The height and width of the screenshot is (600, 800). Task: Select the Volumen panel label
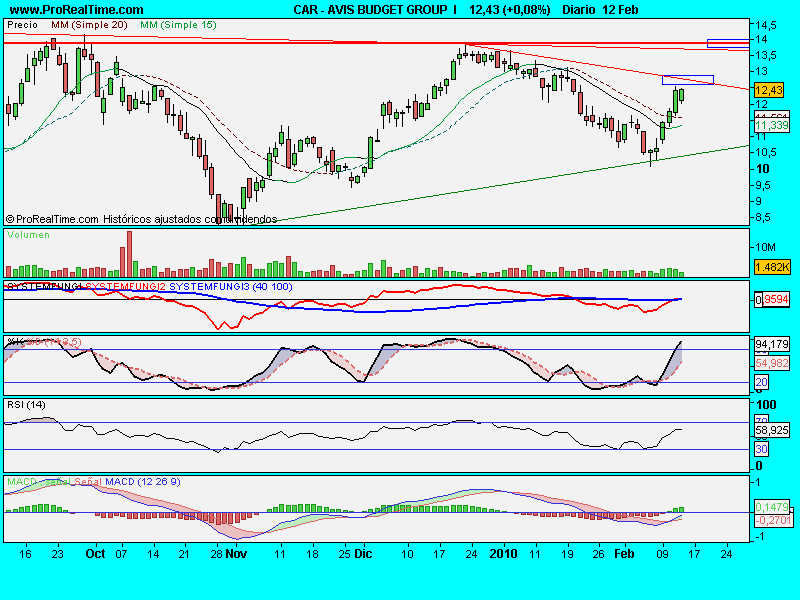[29, 235]
